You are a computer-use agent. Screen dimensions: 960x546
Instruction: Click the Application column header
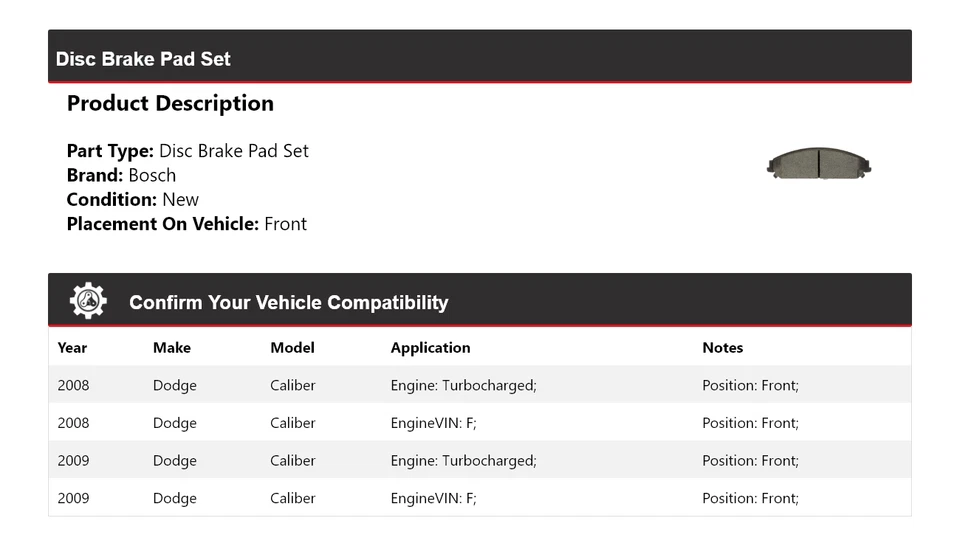click(x=430, y=348)
